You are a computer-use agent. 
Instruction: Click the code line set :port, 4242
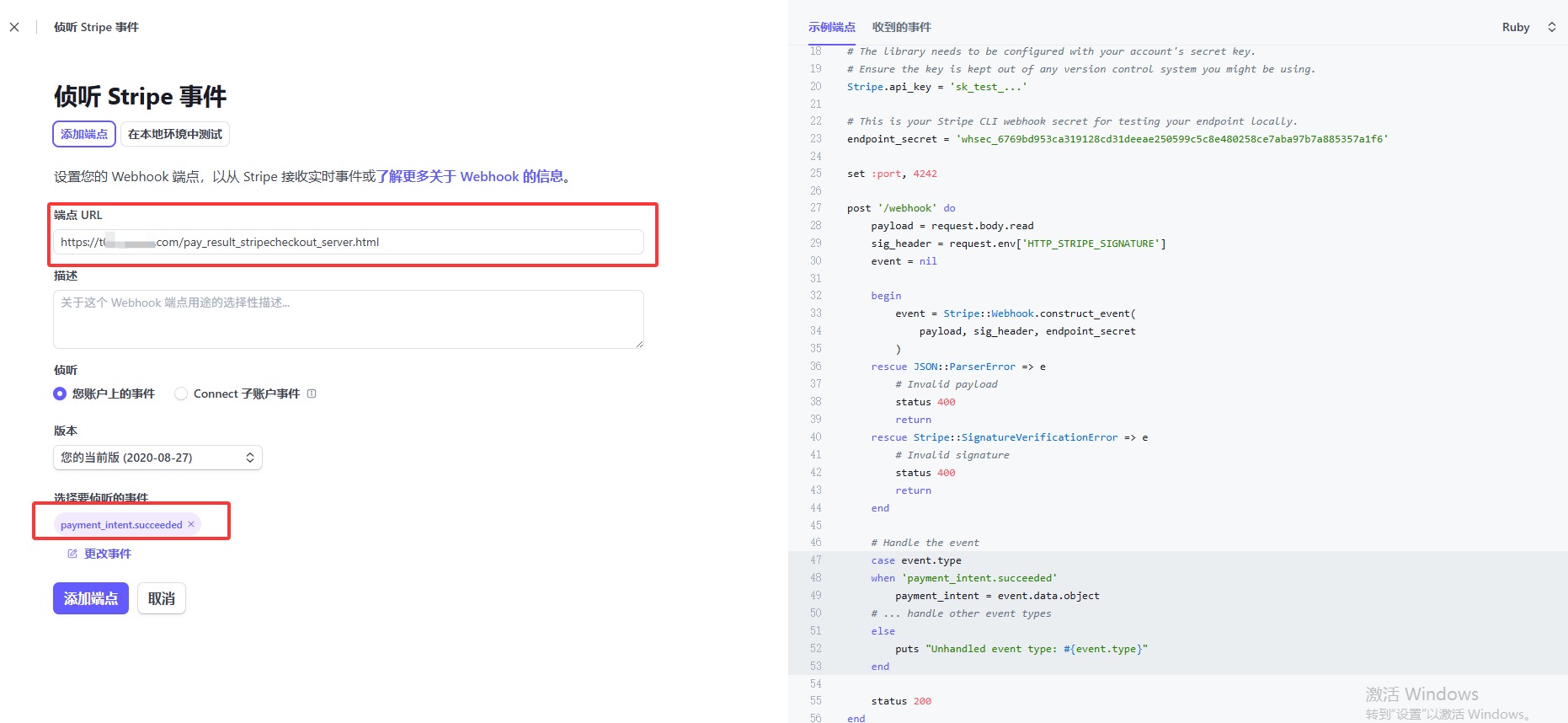click(892, 174)
